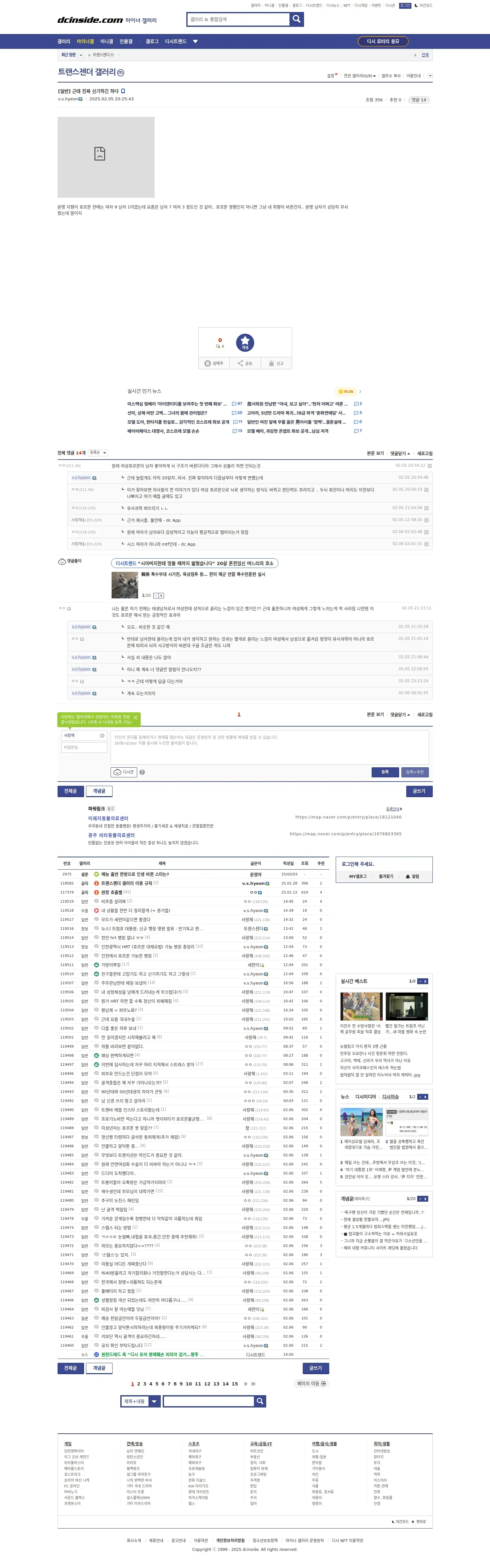Click the notice icon on '트랜스젠더 갤러리 이용 규칙' row
Viewport: 490px width, 1568px height.
96,883
